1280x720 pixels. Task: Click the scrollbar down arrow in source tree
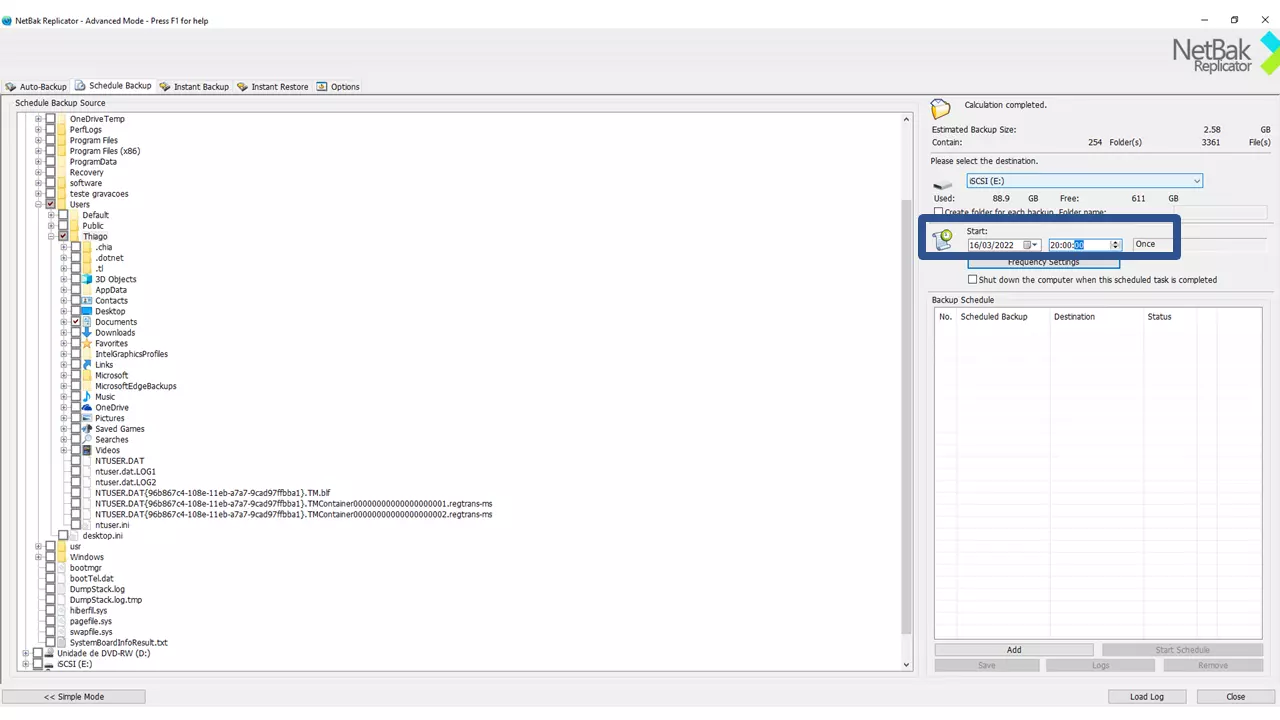pyautogui.click(x=906, y=664)
